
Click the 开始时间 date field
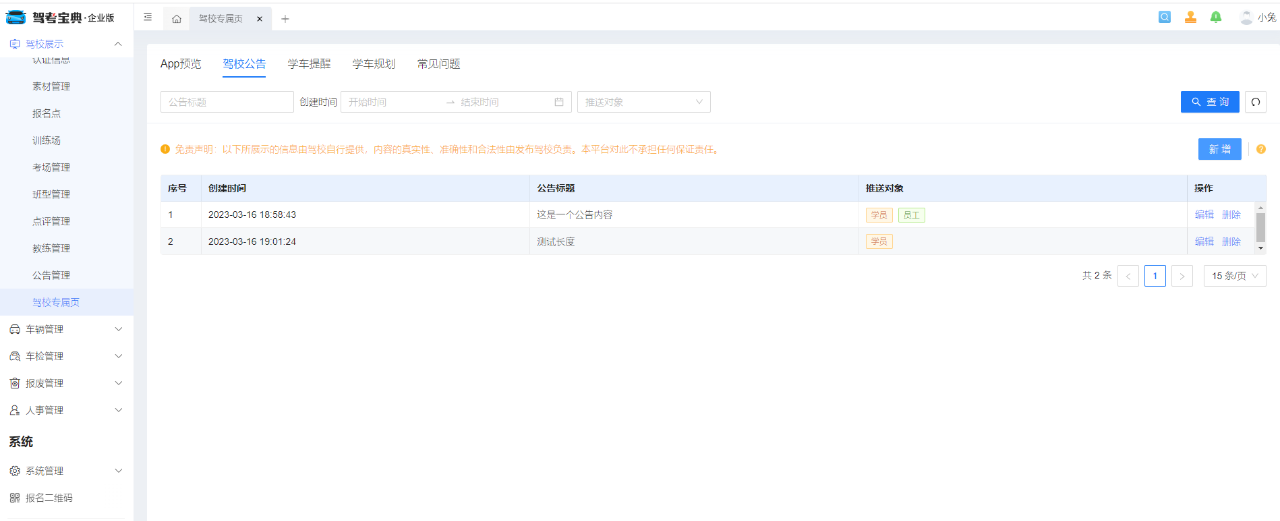(392, 102)
